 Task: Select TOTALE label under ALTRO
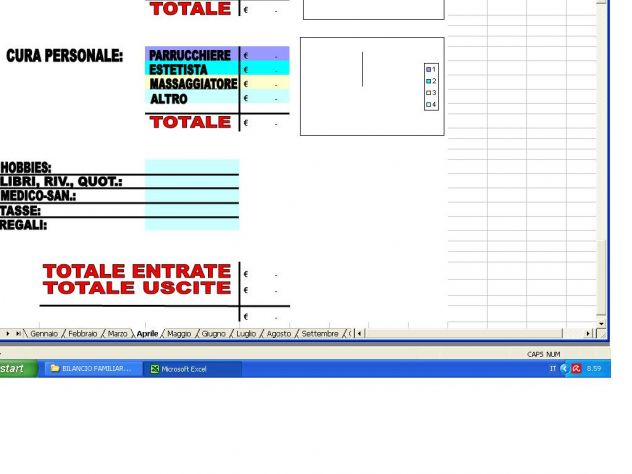pyautogui.click(x=190, y=122)
